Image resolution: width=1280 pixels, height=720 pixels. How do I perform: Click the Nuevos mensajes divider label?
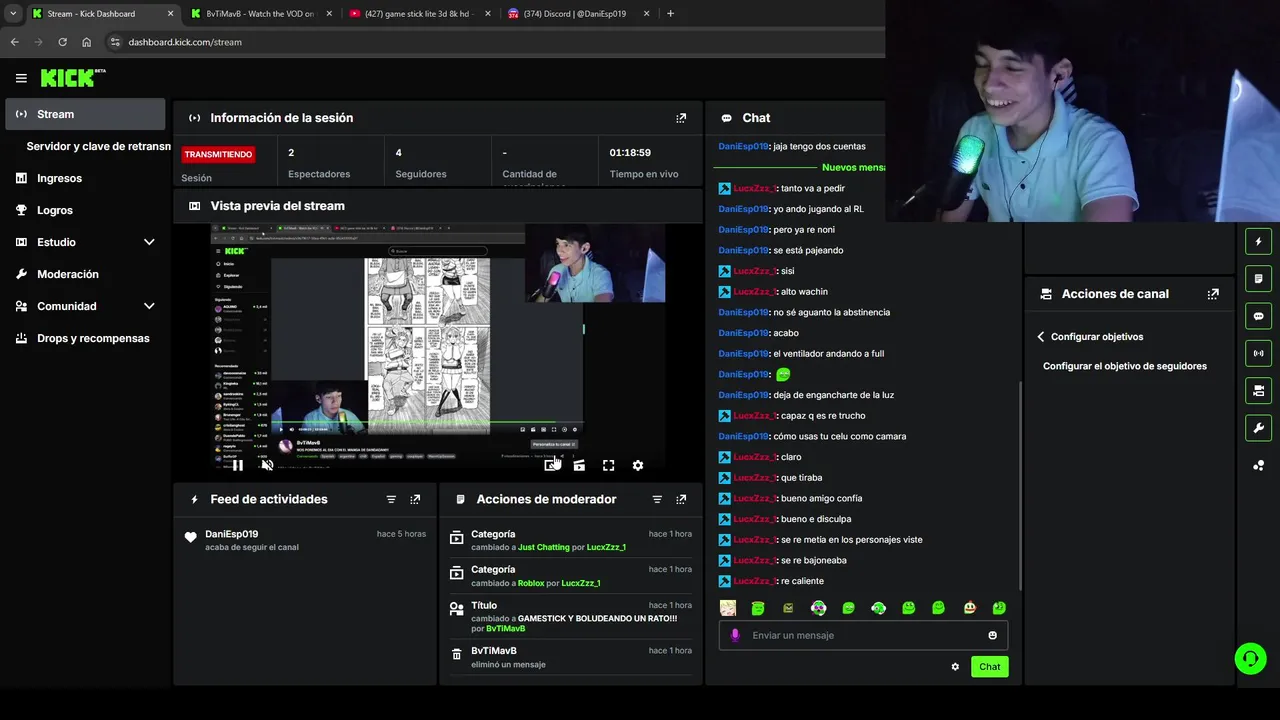(853, 167)
